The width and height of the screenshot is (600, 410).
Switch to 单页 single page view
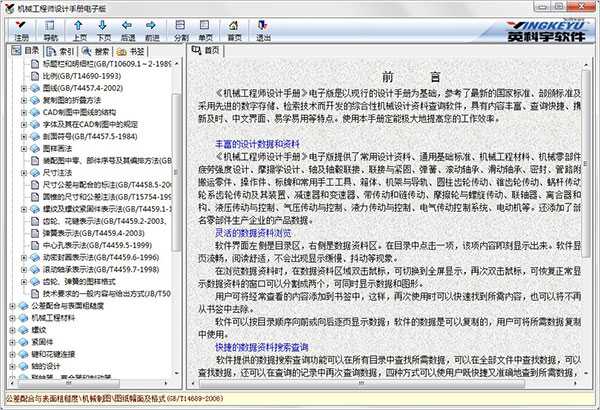tap(204, 29)
